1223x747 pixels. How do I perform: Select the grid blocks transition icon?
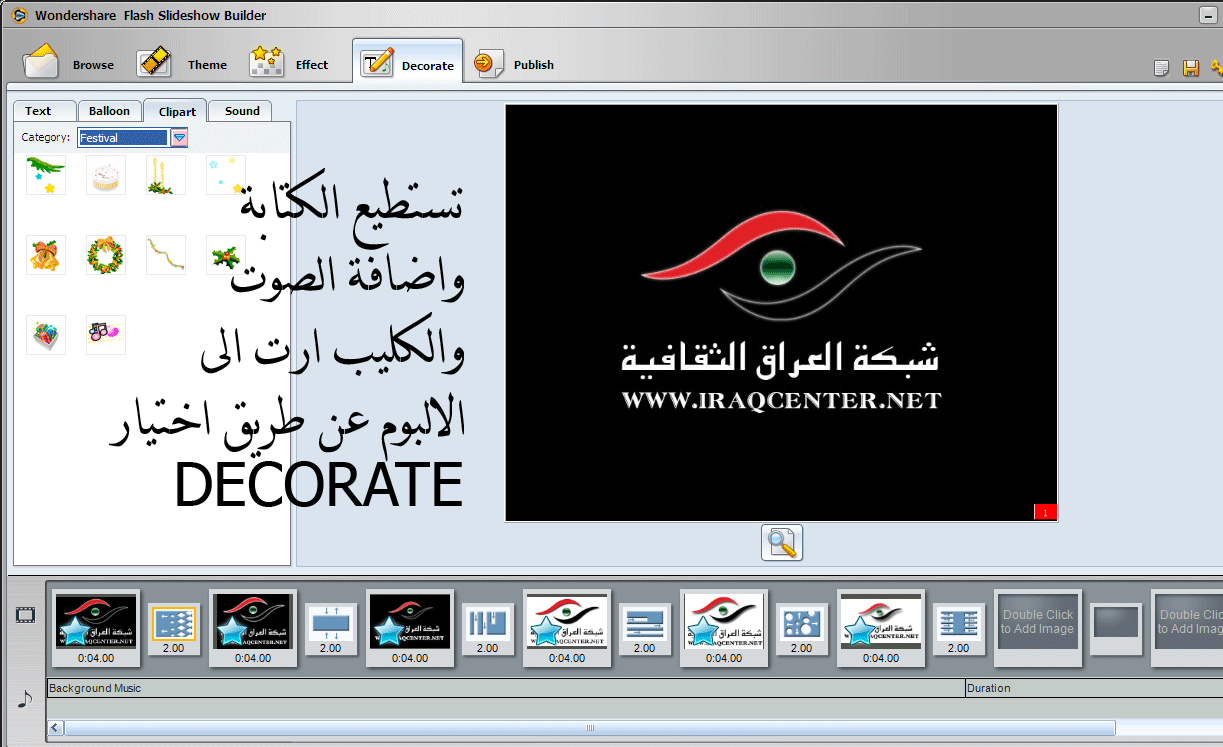pyautogui.click(x=959, y=630)
